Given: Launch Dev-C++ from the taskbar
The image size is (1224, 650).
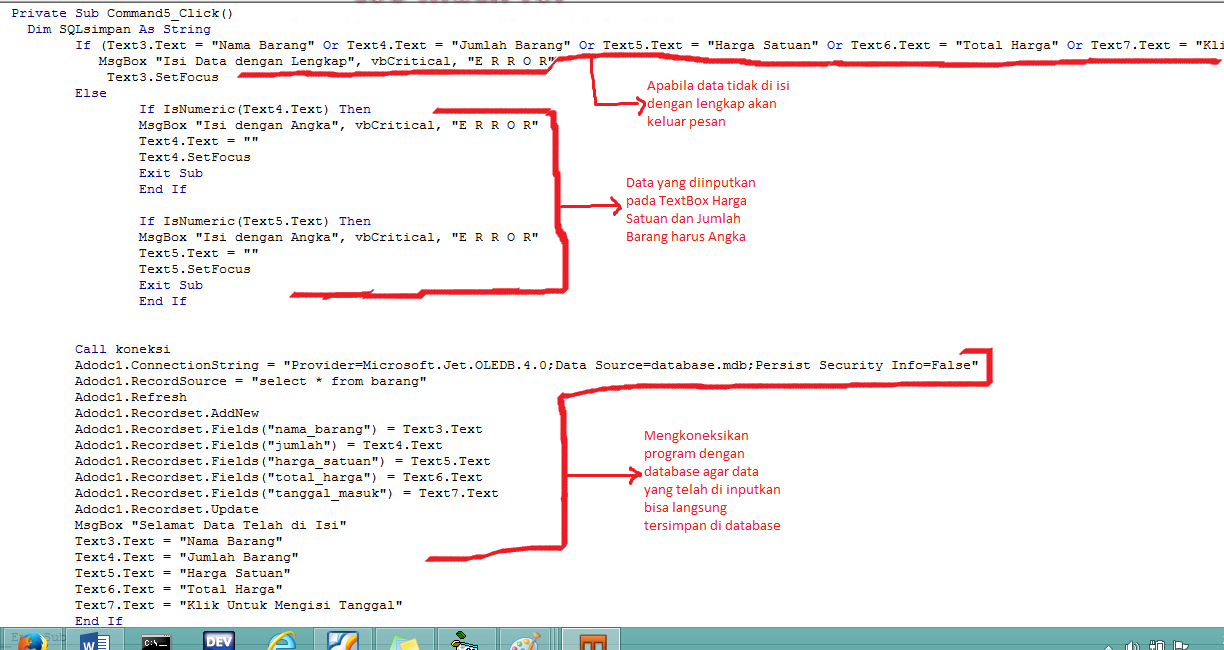Looking at the screenshot, I should click(219, 641).
